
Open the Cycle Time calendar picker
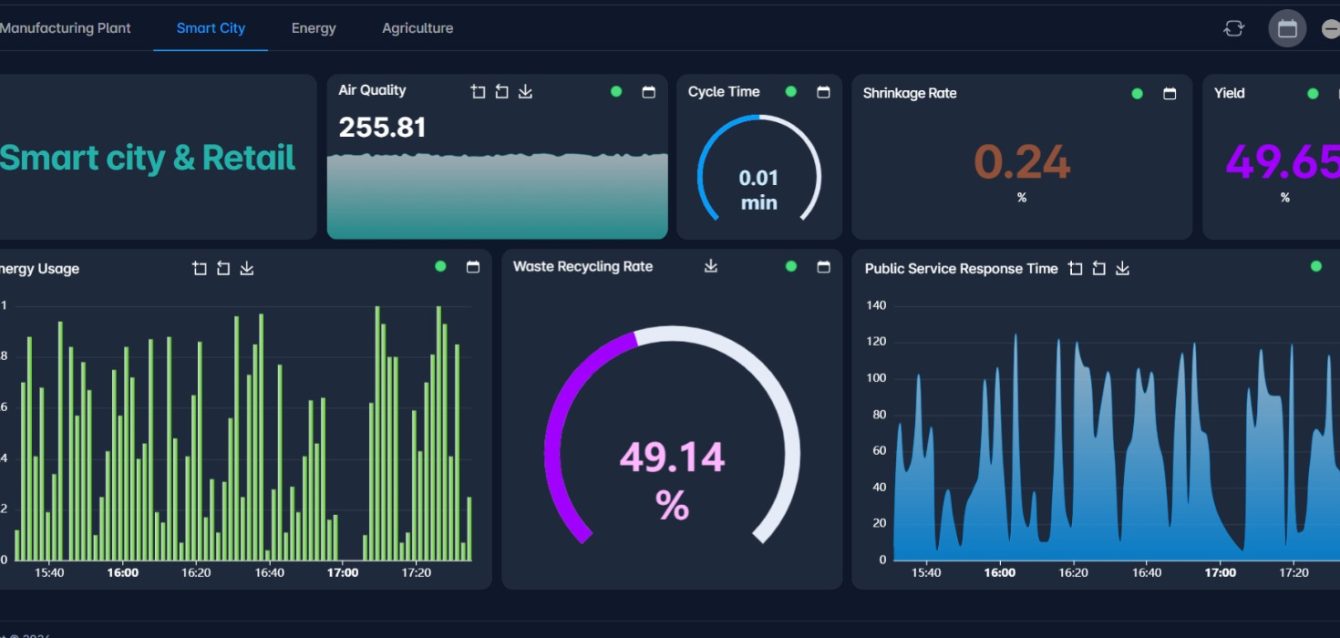[823, 92]
